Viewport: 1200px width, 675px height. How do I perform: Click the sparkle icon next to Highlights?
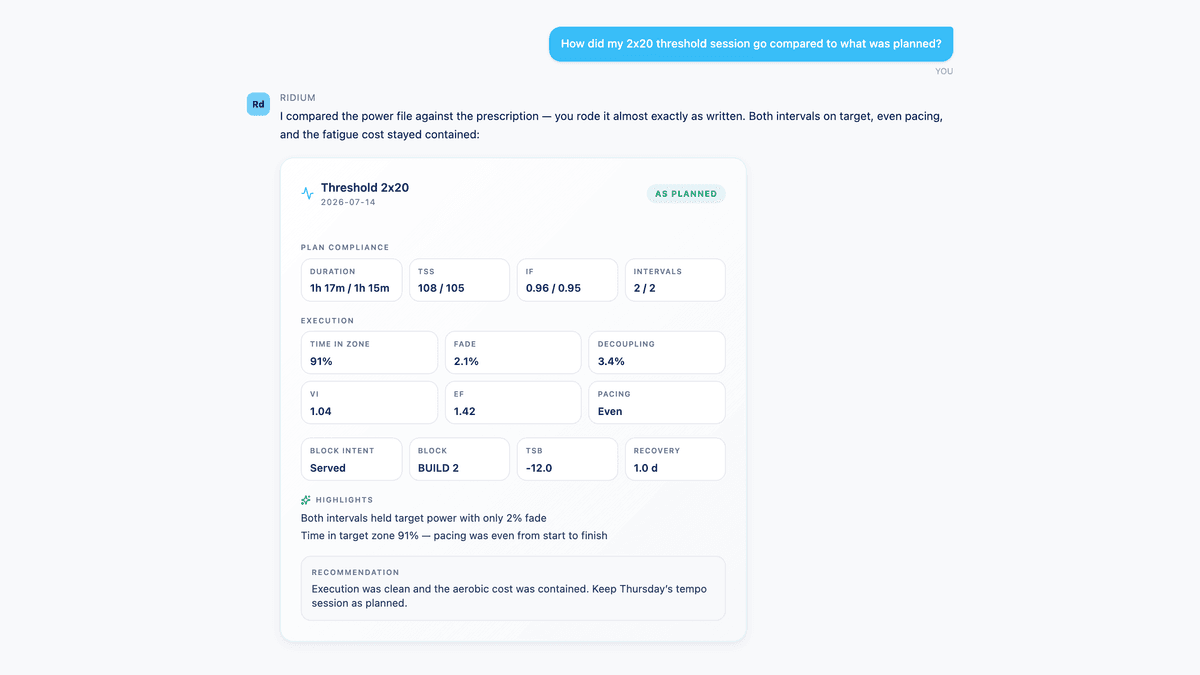tap(306, 500)
